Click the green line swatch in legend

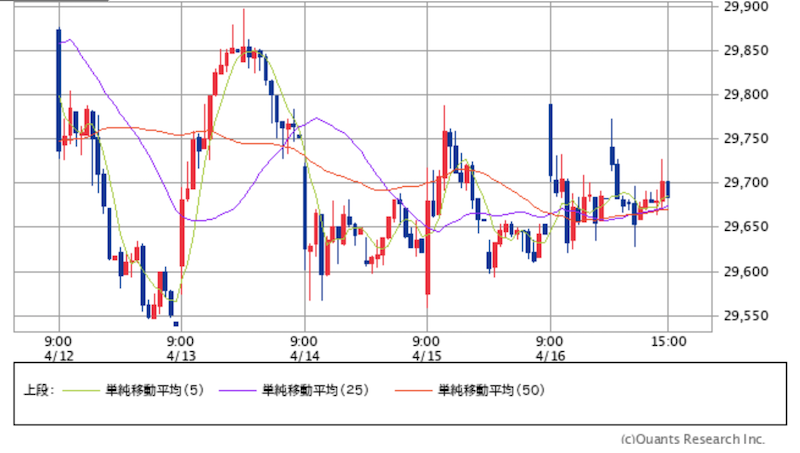(x=81, y=391)
